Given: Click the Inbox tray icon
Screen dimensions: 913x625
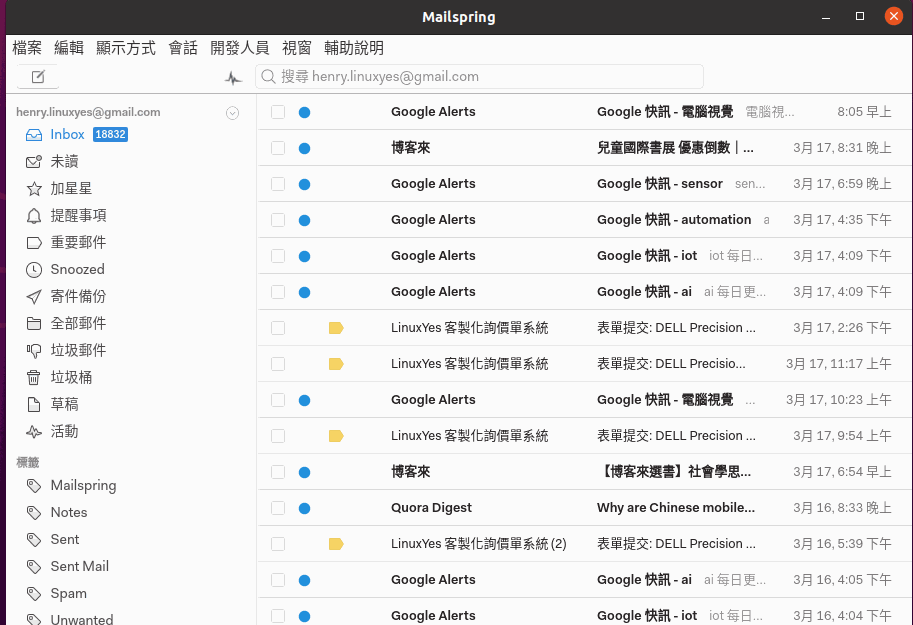Looking at the screenshot, I should 34,135.
